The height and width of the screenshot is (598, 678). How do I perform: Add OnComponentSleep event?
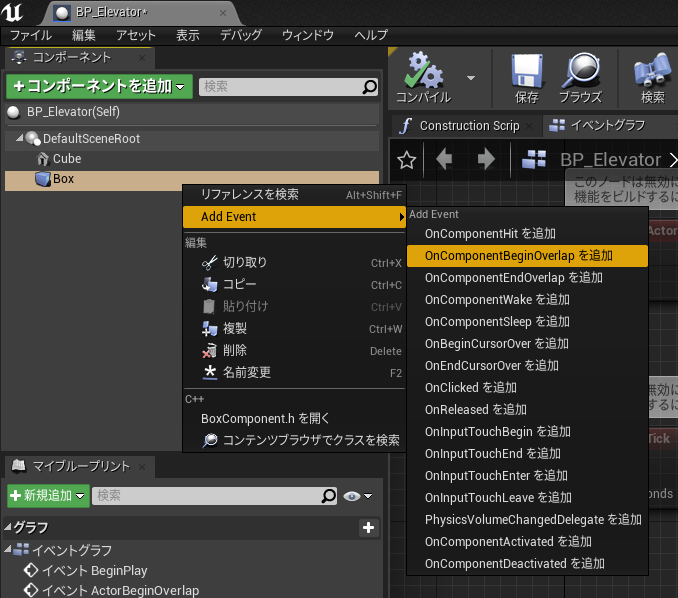pyautogui.click(x=528, y=322)
